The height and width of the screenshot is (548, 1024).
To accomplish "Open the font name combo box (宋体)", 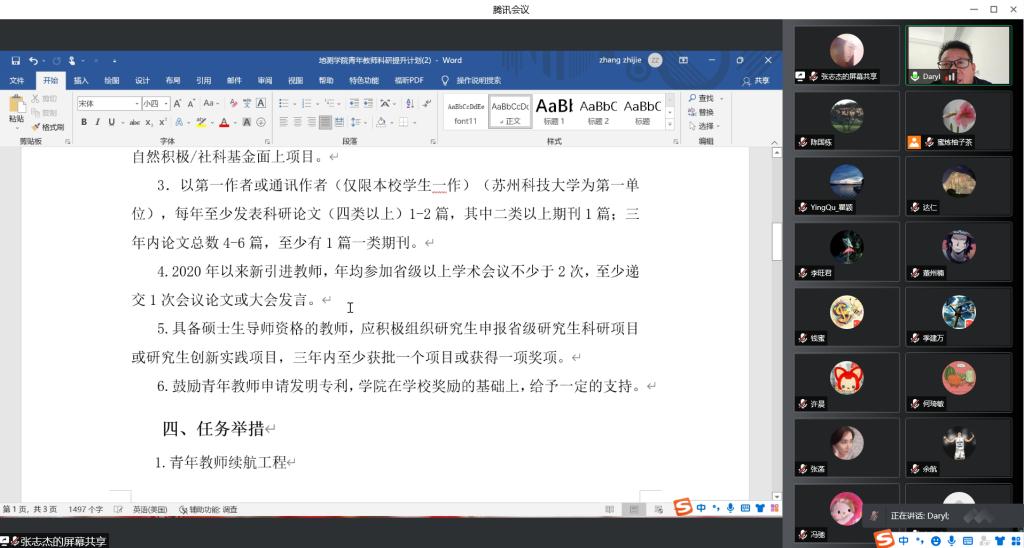I will [109, 103].
